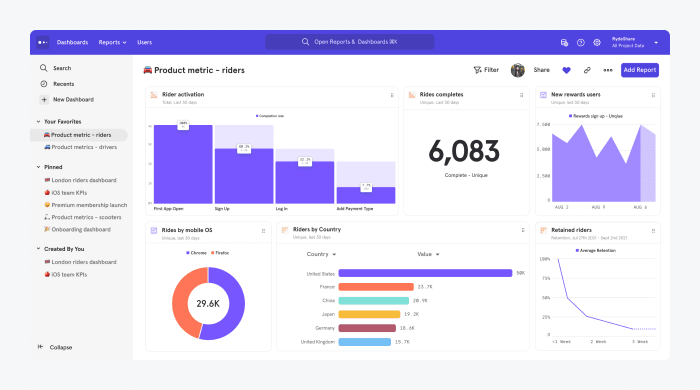The width and height of the screenshot is (700, 390).
Task: Open pinned iOS team KPIs dashboard
Action: (x=66, y=193)
